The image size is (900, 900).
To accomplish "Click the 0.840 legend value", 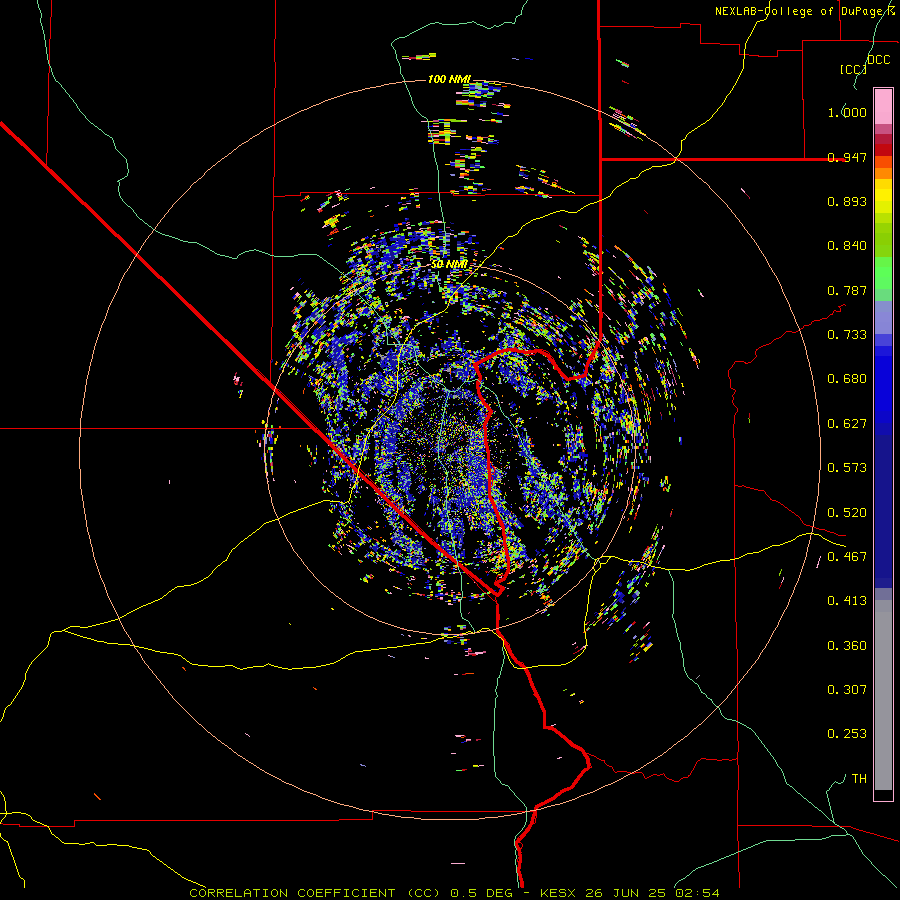I will tap(847, 246).
